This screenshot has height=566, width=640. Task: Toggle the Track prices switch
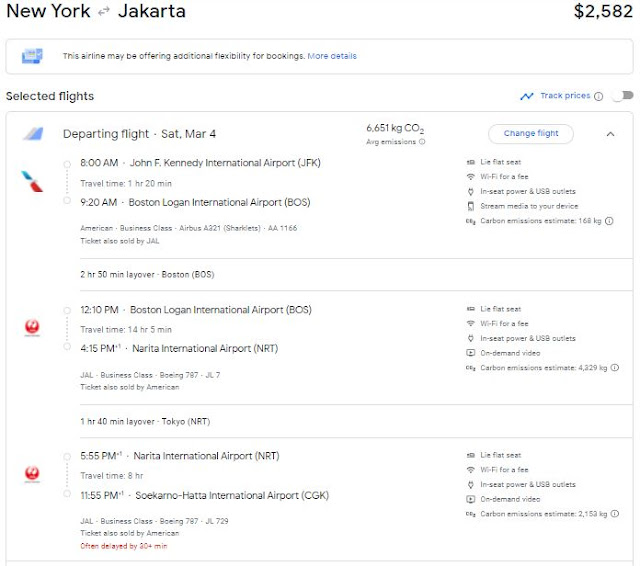[x=623, y=96]
